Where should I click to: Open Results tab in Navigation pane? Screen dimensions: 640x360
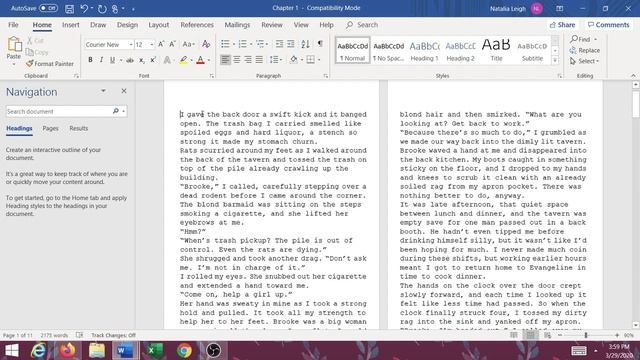point(78,128)
